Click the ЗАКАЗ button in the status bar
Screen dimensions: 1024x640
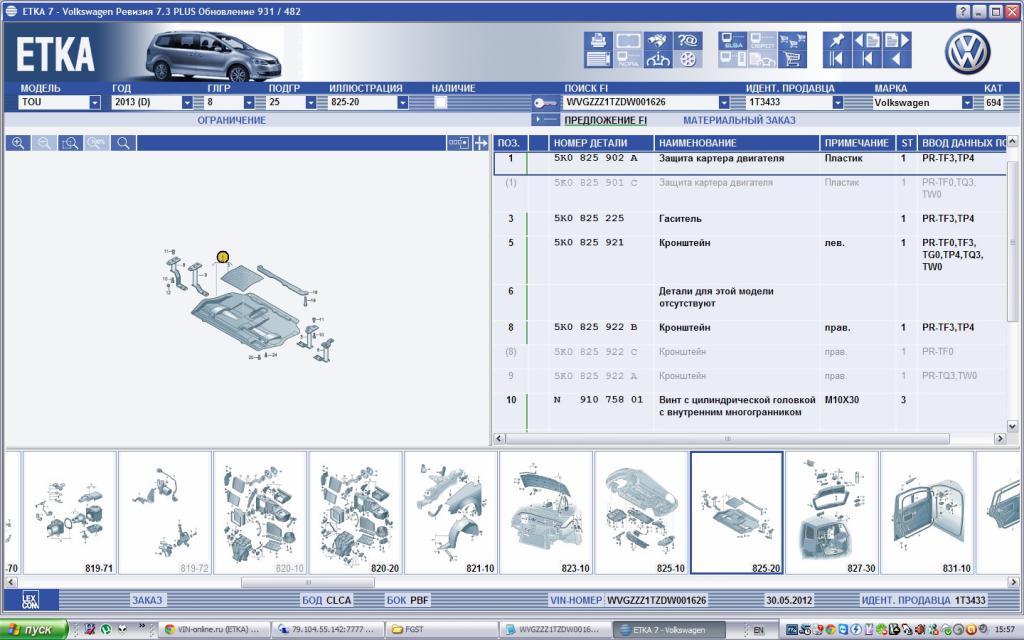147,600
